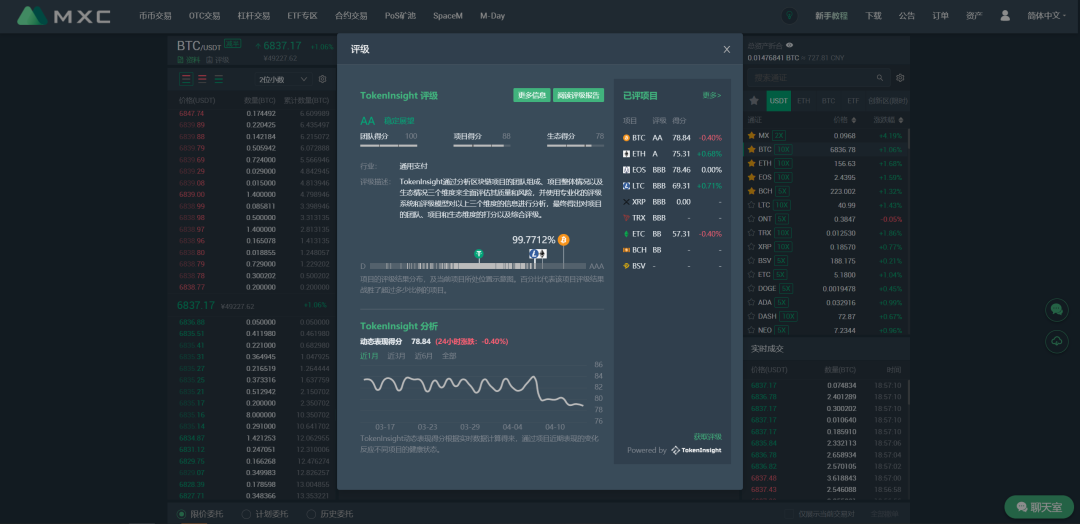
Task: Switch to the USDT market tab
Action: (778, 101)
